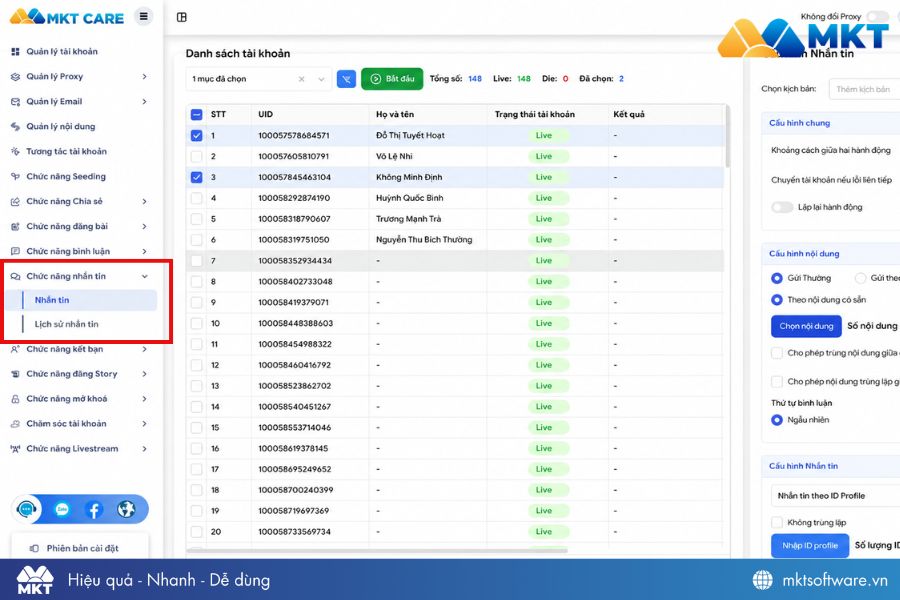
Task: Clear the selection with the X in dropdown
Action: click(x=301, y=79)
